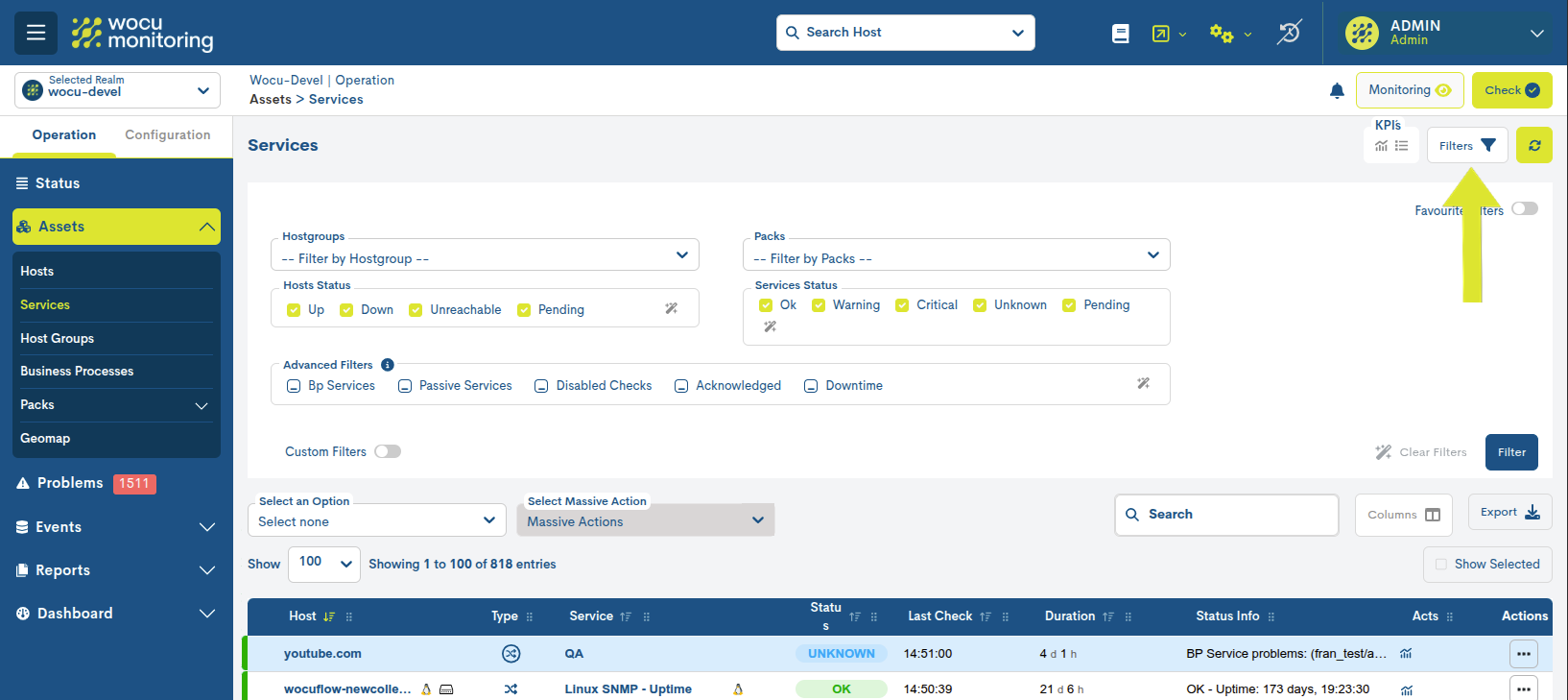This screenshot has width=1568, height=700.
Task: Open Host Groups in the sidebar
Action: pyautogui.click(x=58, y=338)
